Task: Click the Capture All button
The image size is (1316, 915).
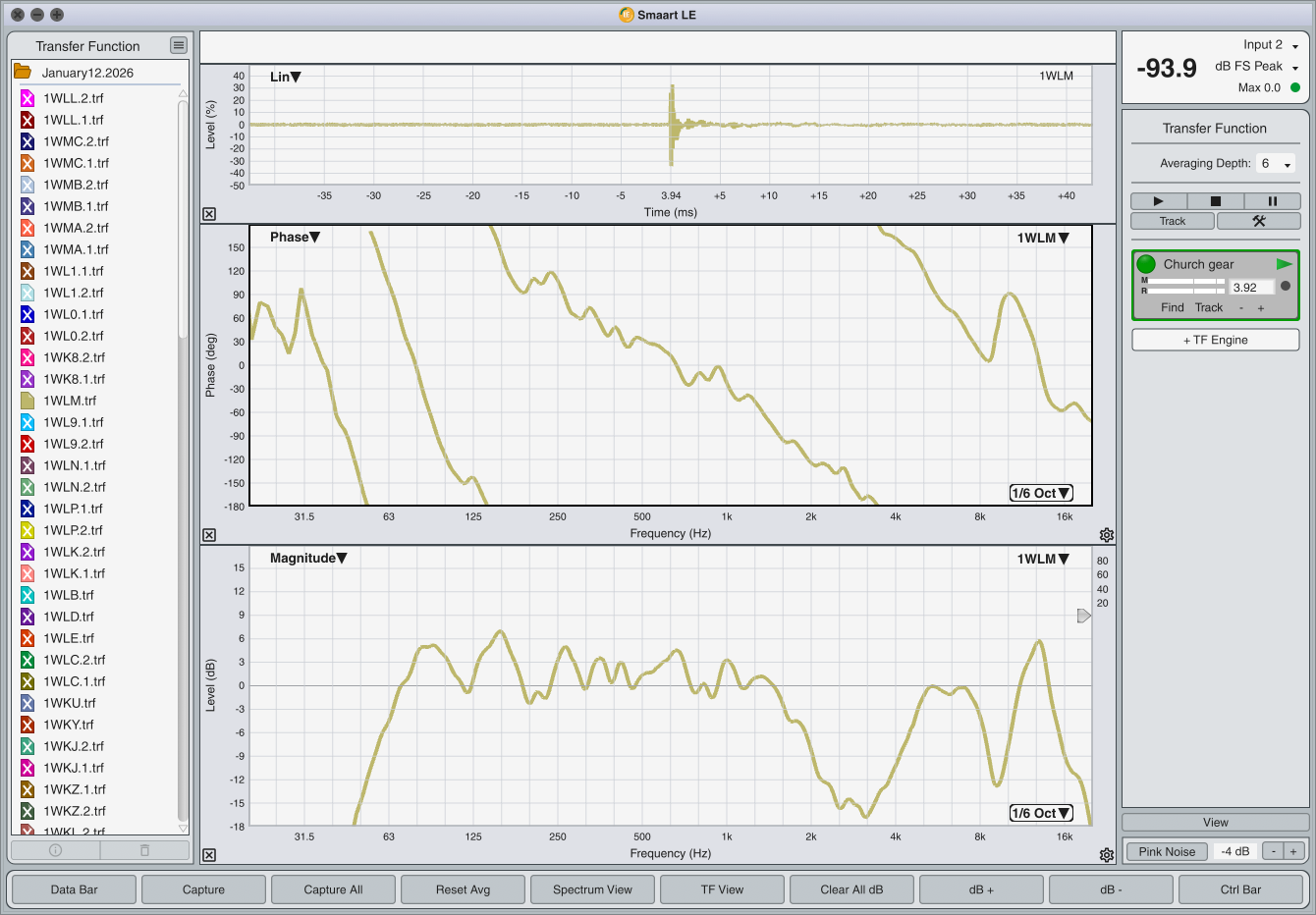Action: [333, 889]
